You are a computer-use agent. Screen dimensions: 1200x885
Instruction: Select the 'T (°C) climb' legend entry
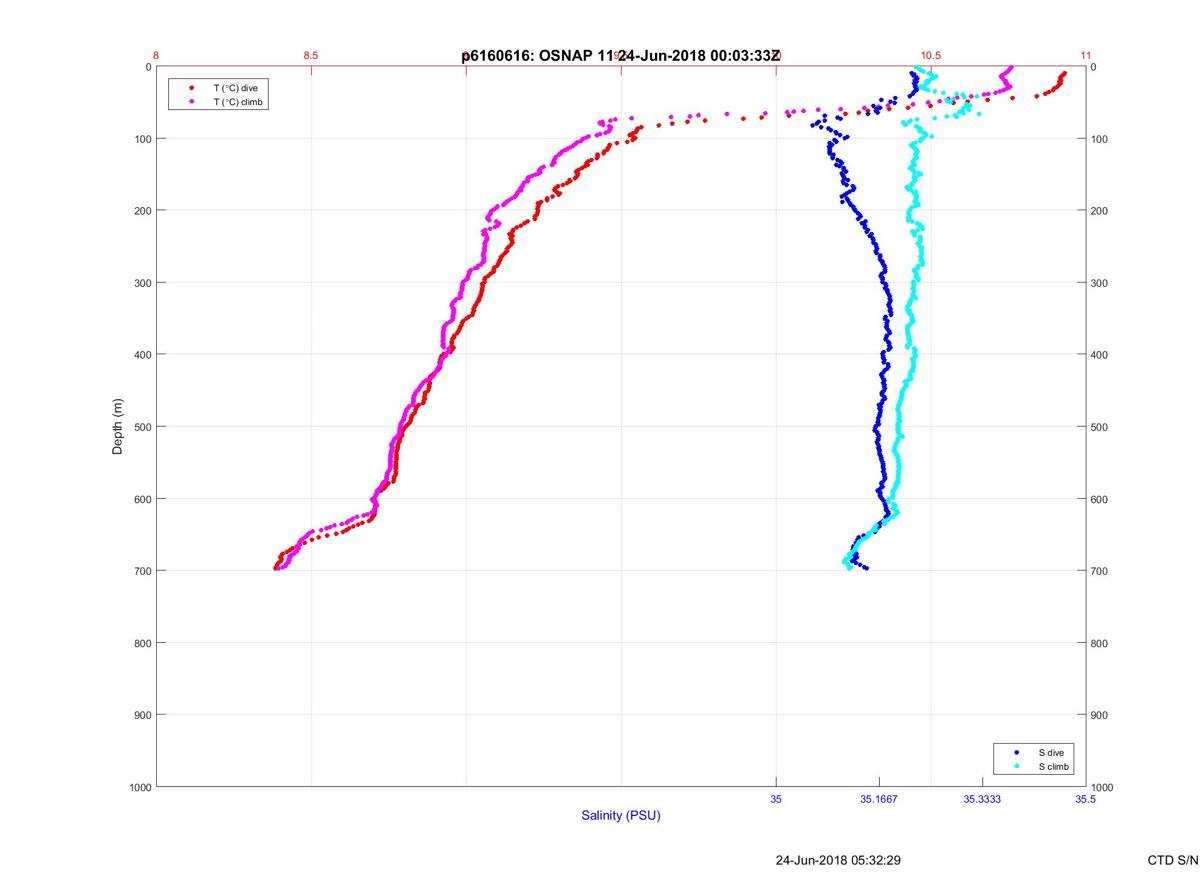tap(239, 102)
